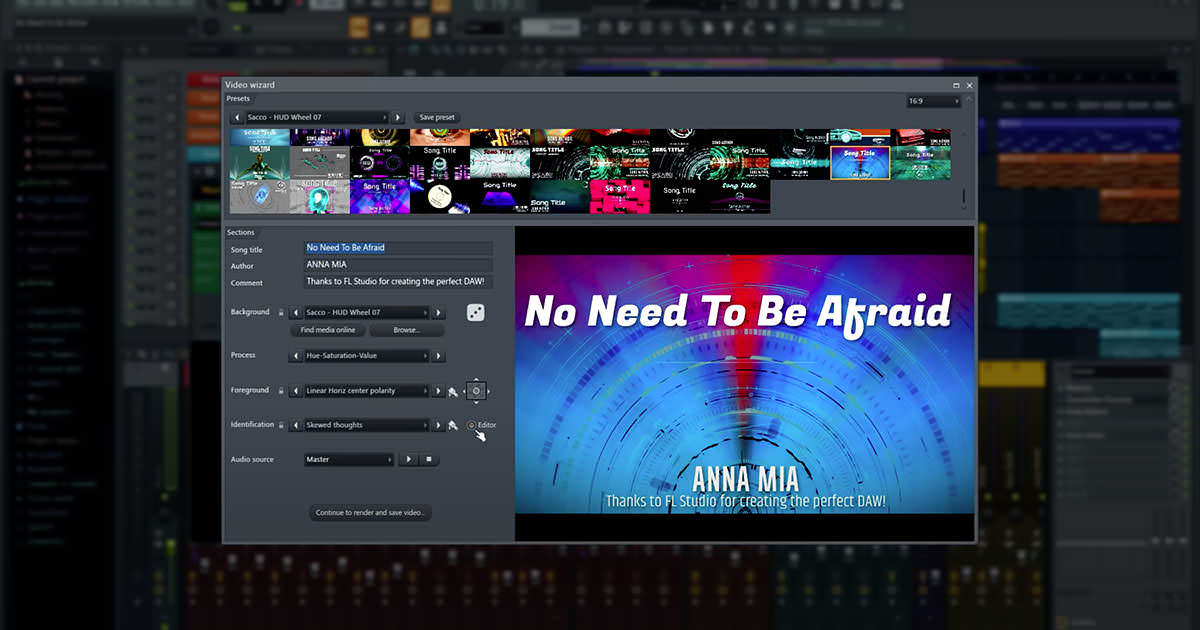Maximize the Video wizard window

(x=956, y=86)
